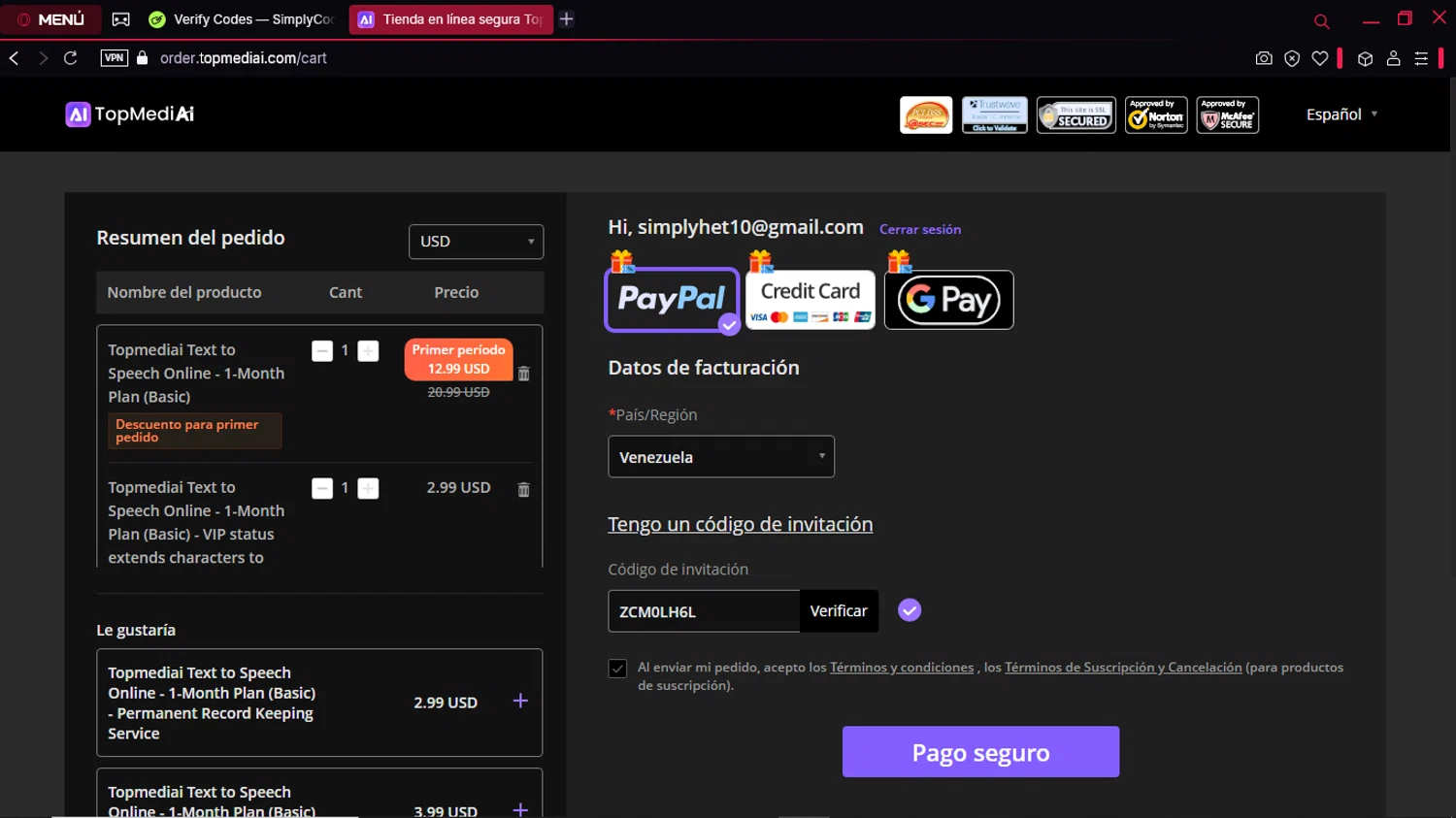Click the Nombre del producto column header
1456x818 pixels.
[184, 292]
